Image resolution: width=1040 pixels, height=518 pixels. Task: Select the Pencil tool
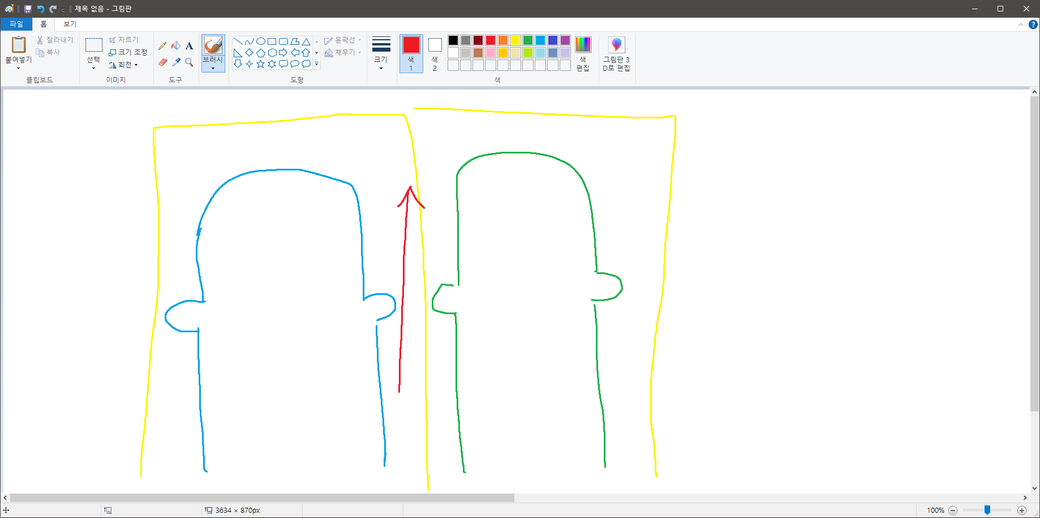(163, 46)
